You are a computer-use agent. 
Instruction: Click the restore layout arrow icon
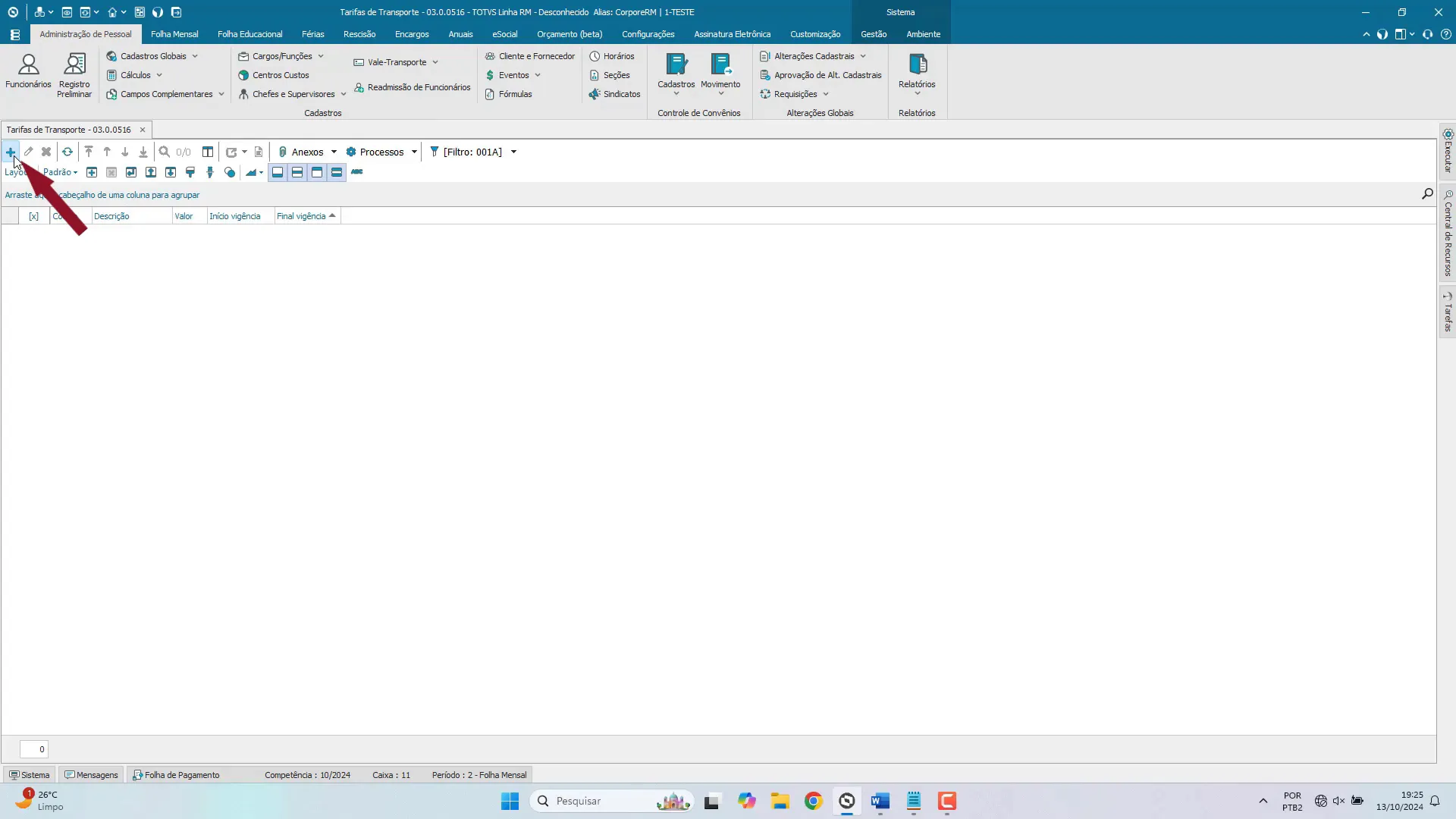(x=131, y=172)
